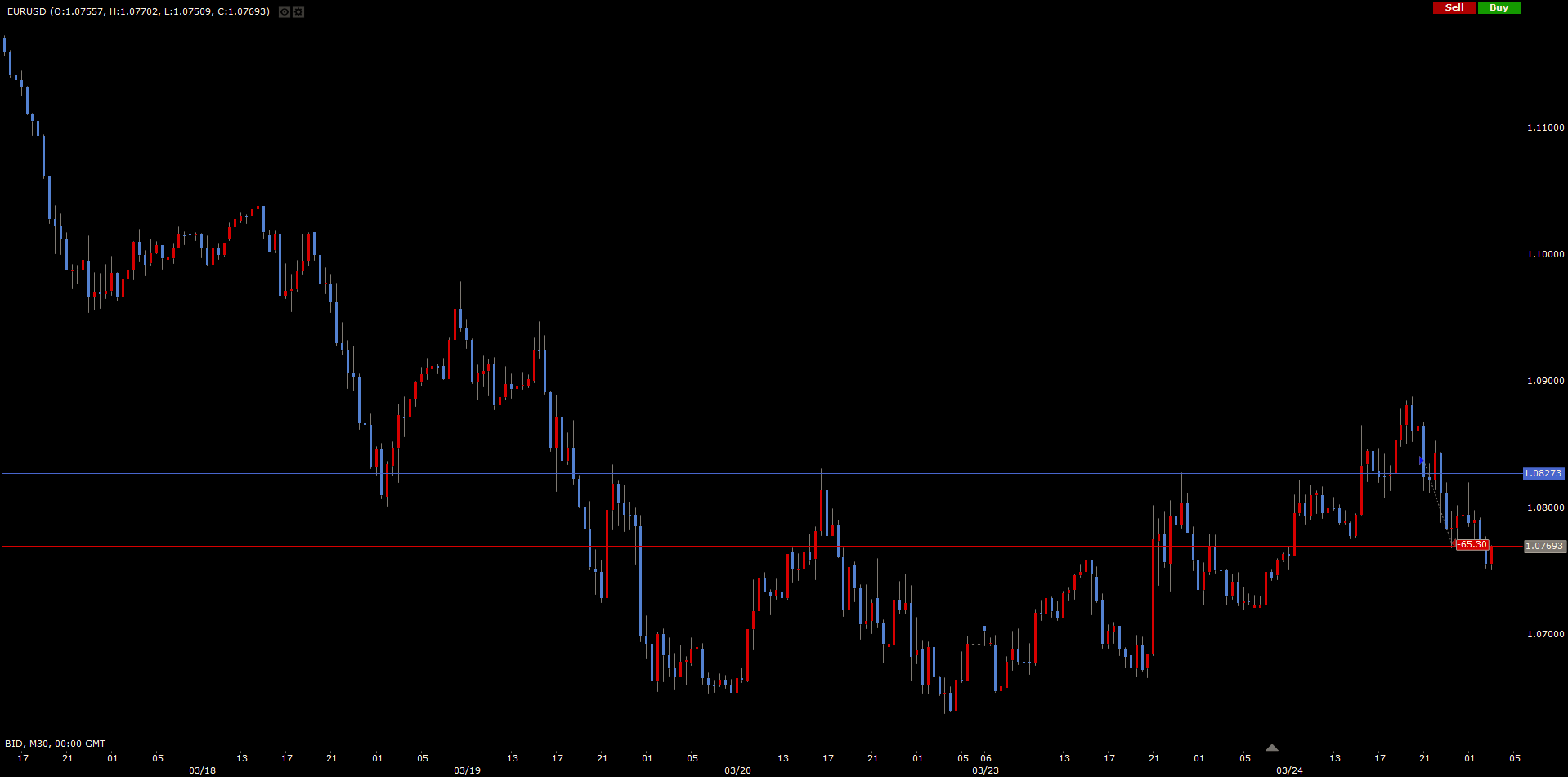Click the green Buy button

pos(1499,7)
